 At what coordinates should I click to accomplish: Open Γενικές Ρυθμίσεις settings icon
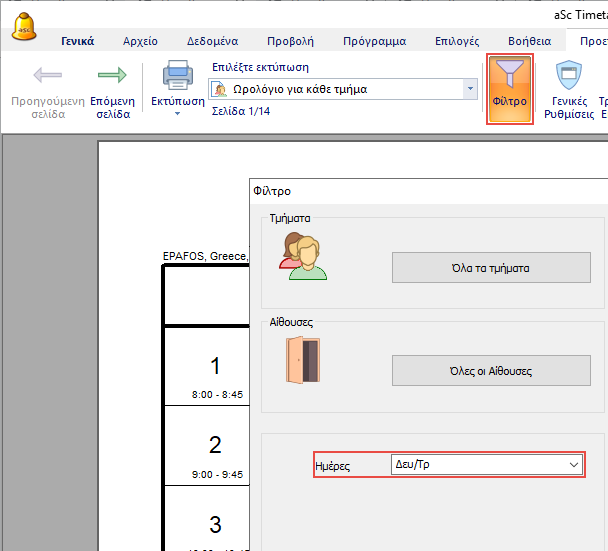(569, 76)
